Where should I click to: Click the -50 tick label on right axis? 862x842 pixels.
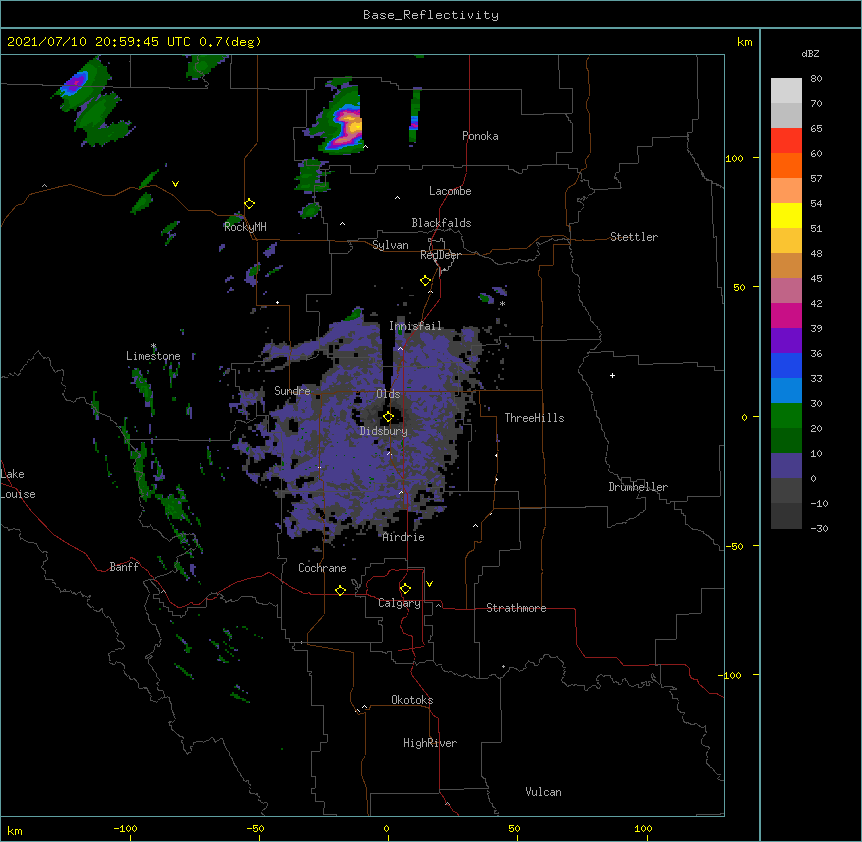(734, 546)
